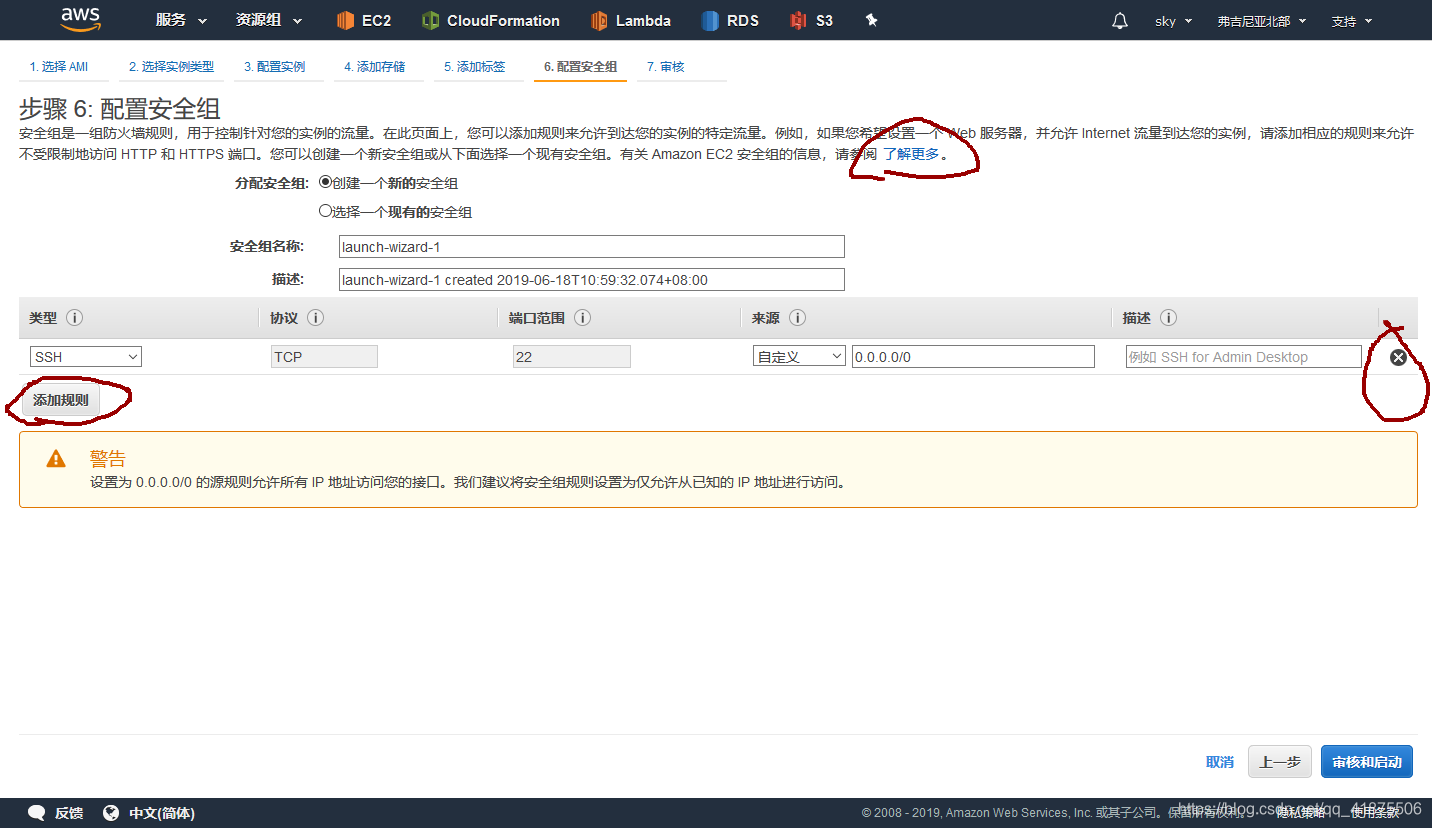Open the RDS shortcut
1432x828 pixels.
pos(730,20)
